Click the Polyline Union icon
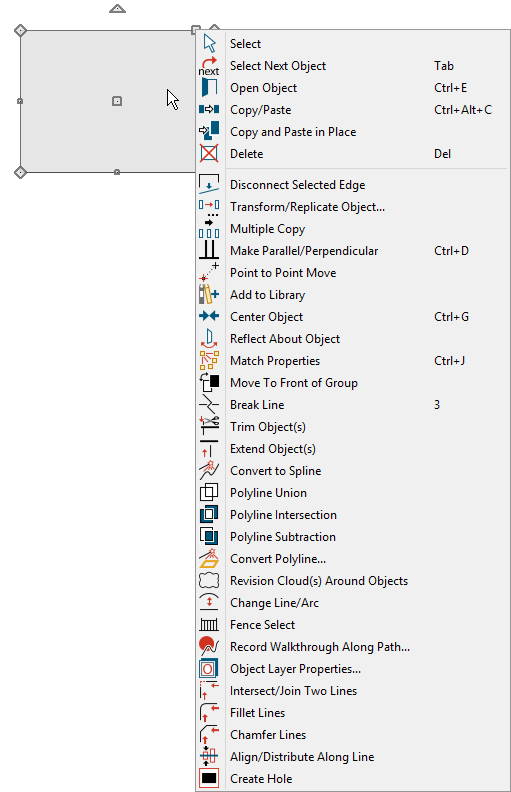Image resolution: width=511 pixels, height=792 pixels. (209, 492)
